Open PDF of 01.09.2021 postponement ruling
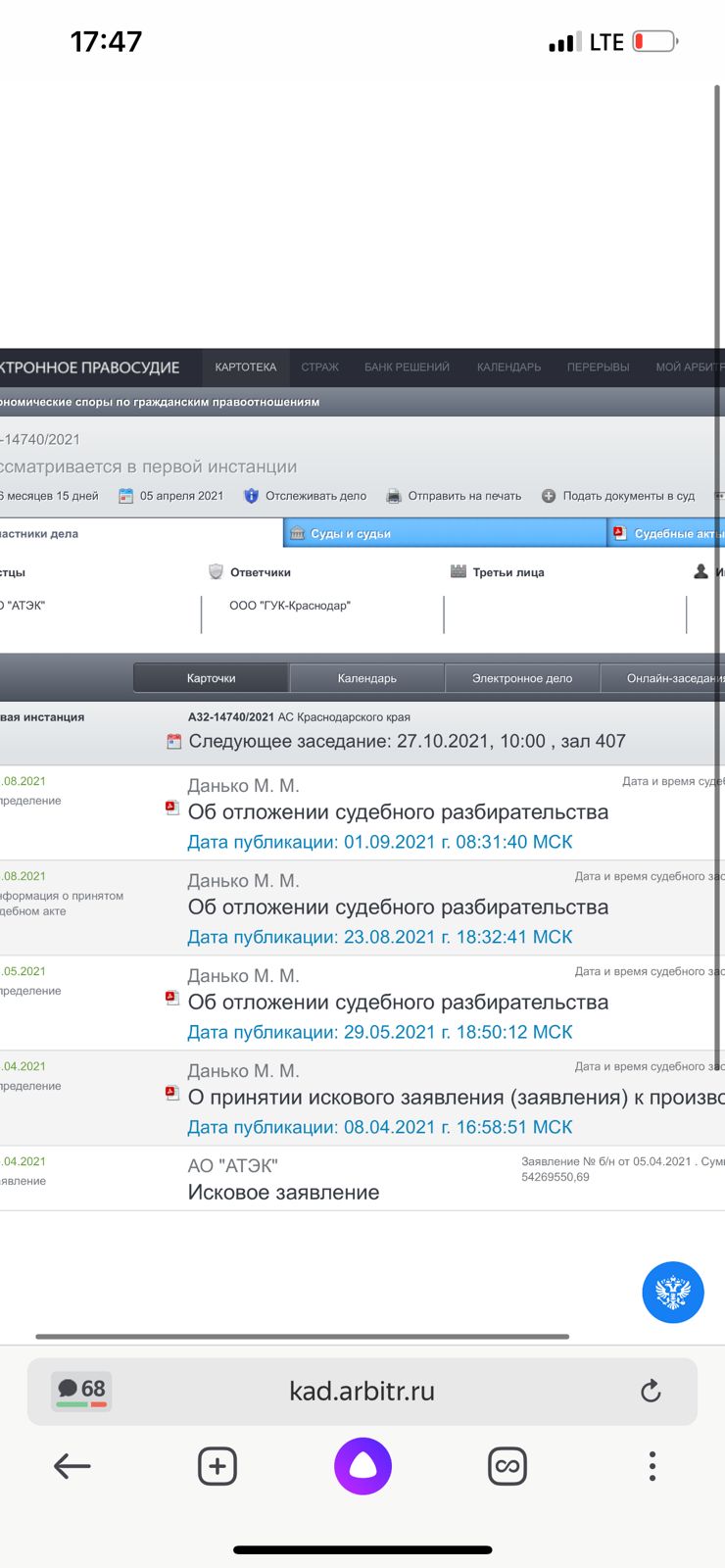This screenshot has height=1568, width=725. [x=172, y=808]
